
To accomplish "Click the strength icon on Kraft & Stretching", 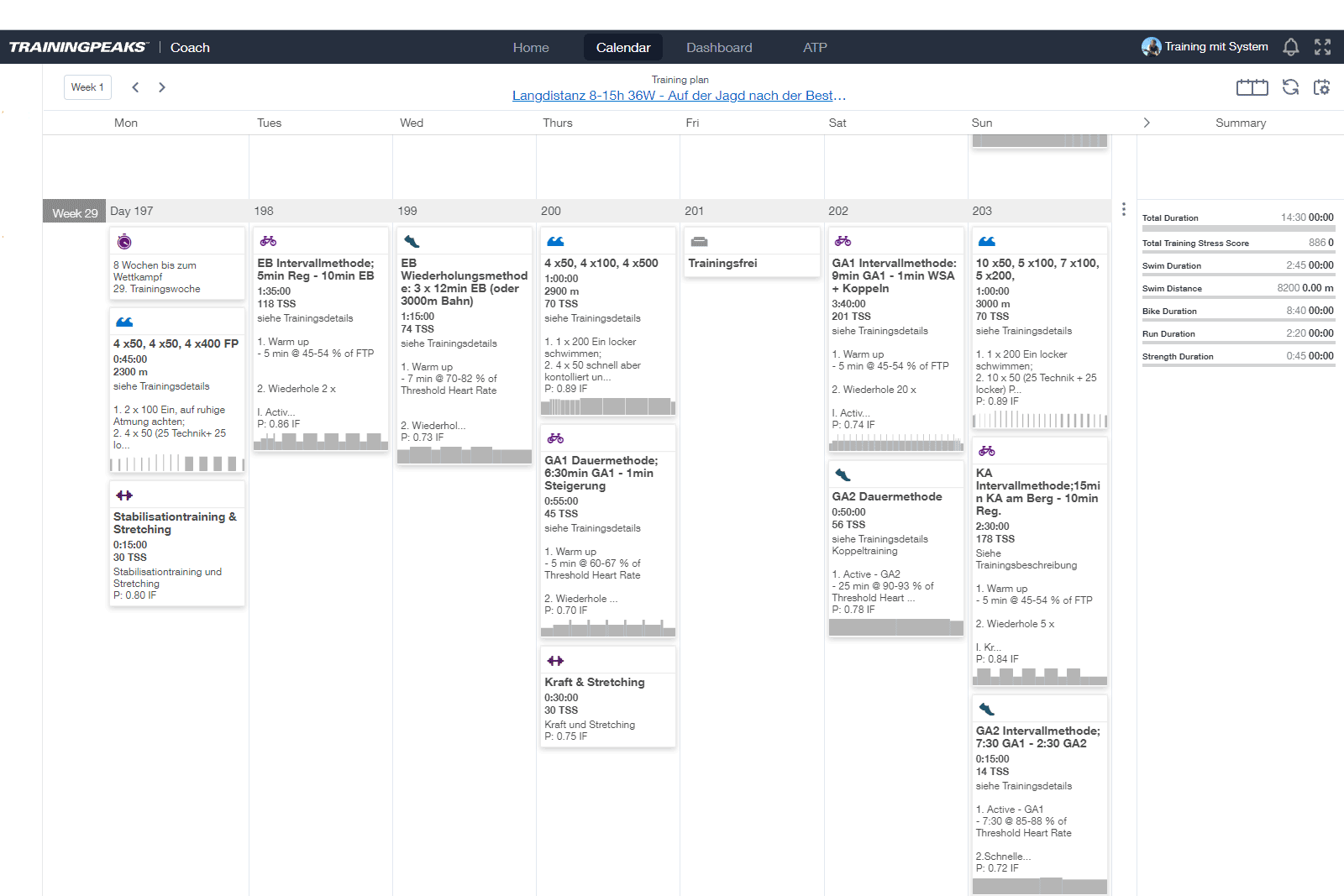I will point(555,661).
